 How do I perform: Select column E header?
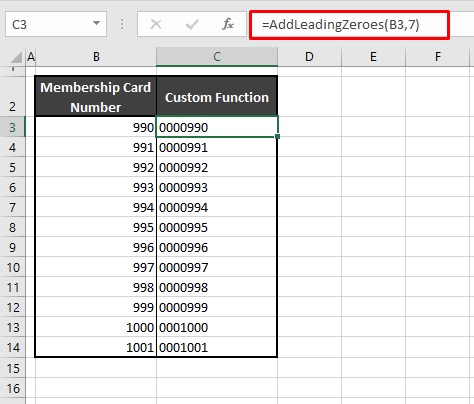pos(373,57)
